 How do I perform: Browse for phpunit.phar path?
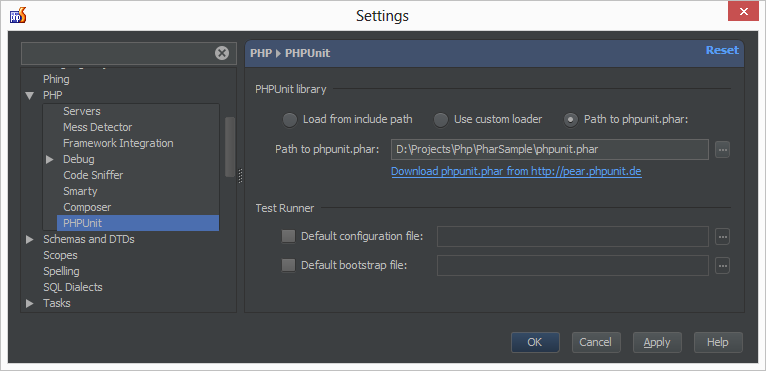click(723, 150)
